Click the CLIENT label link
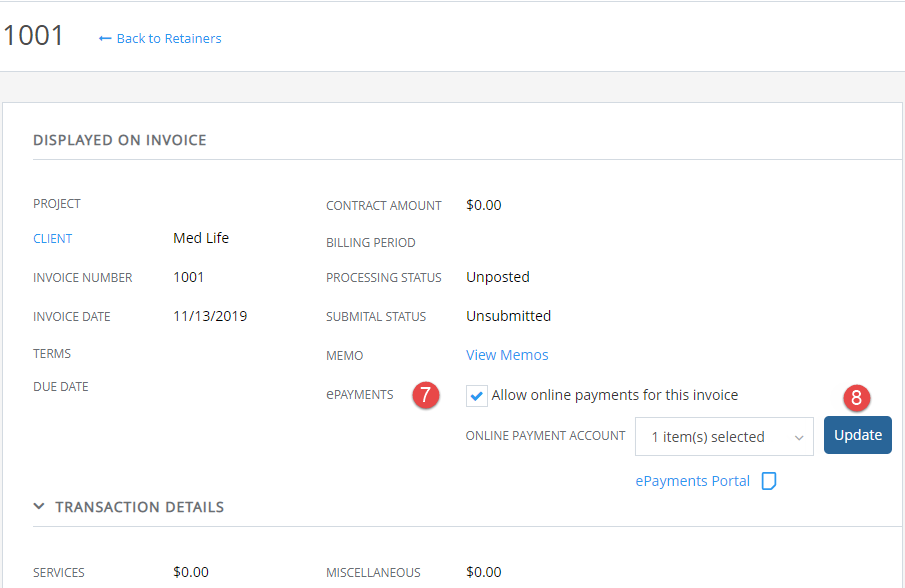Screen dimensions: 905x588 [53, 239]
